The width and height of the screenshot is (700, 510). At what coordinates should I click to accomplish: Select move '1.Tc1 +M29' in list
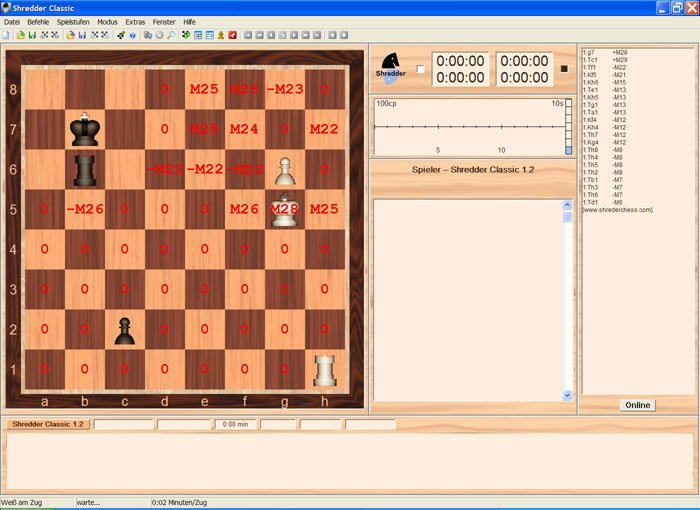coord(605,60)
